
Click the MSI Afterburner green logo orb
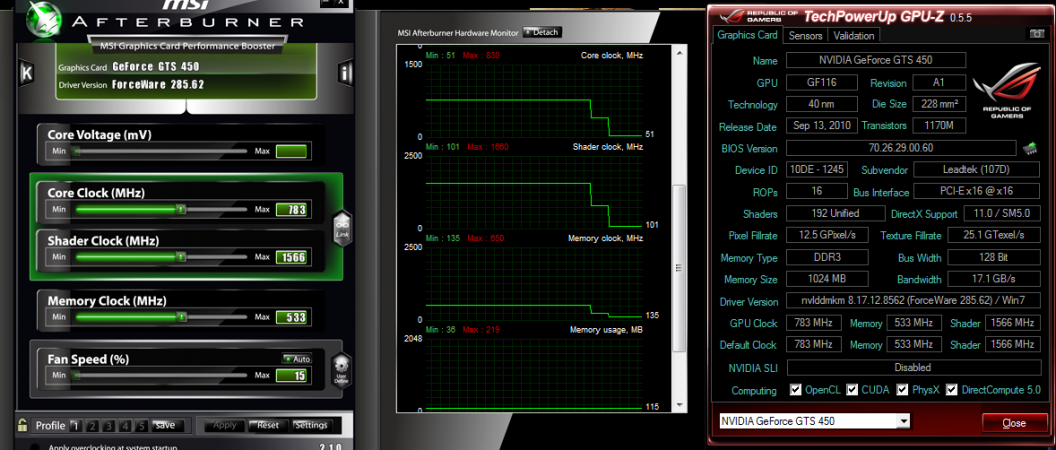point(45,22)
